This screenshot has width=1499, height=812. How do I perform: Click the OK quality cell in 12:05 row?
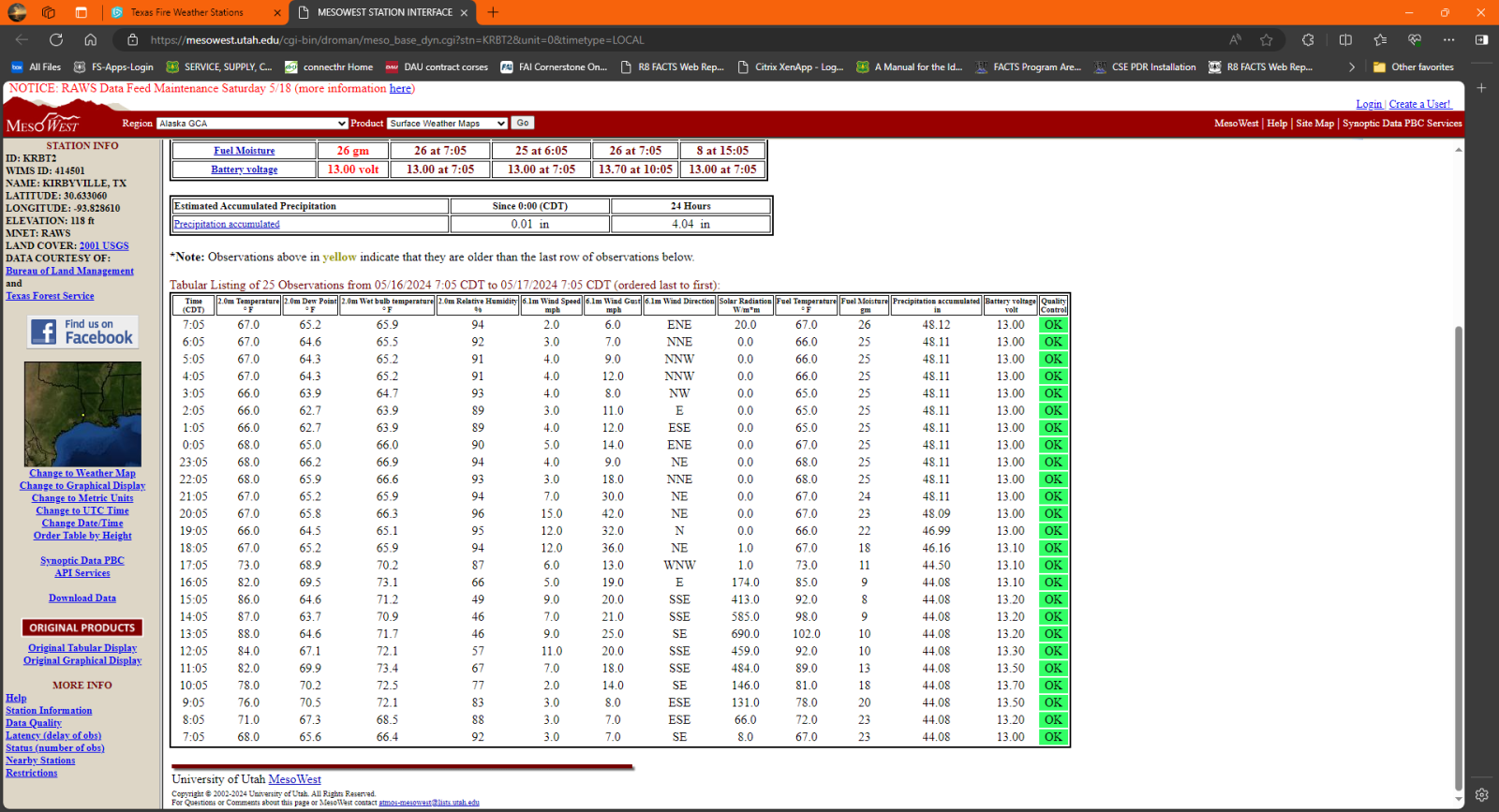pyautogui.click(x=1053, y=651)
